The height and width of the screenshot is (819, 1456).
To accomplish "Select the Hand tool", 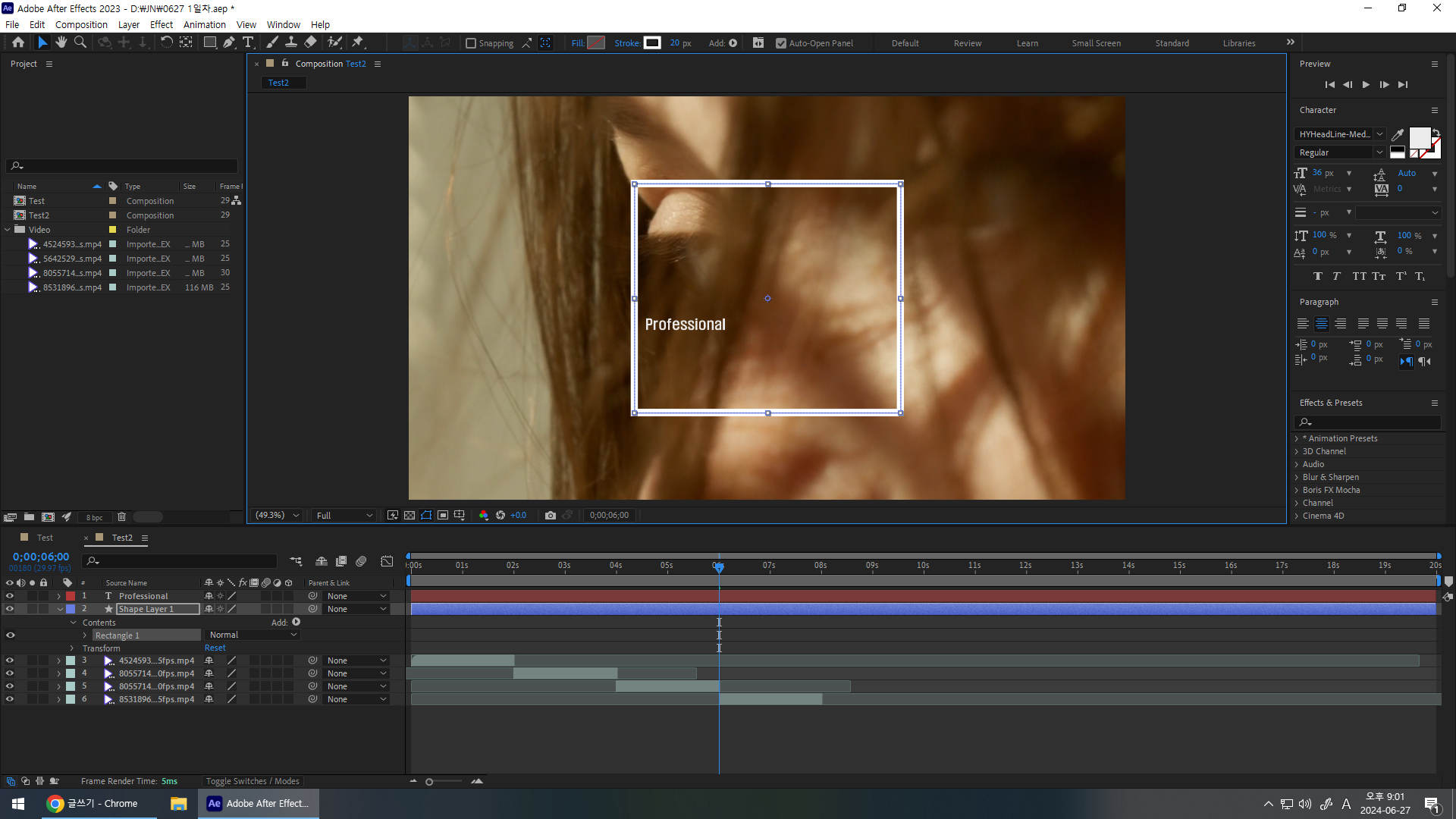I will 61,42.
